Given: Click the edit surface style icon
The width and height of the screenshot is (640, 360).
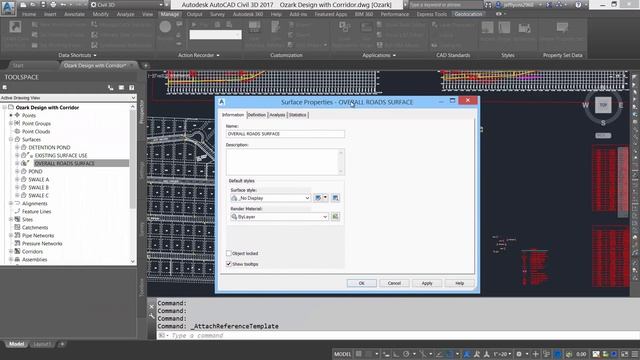Looking at the screenshot, I should (x=318, y=198).
